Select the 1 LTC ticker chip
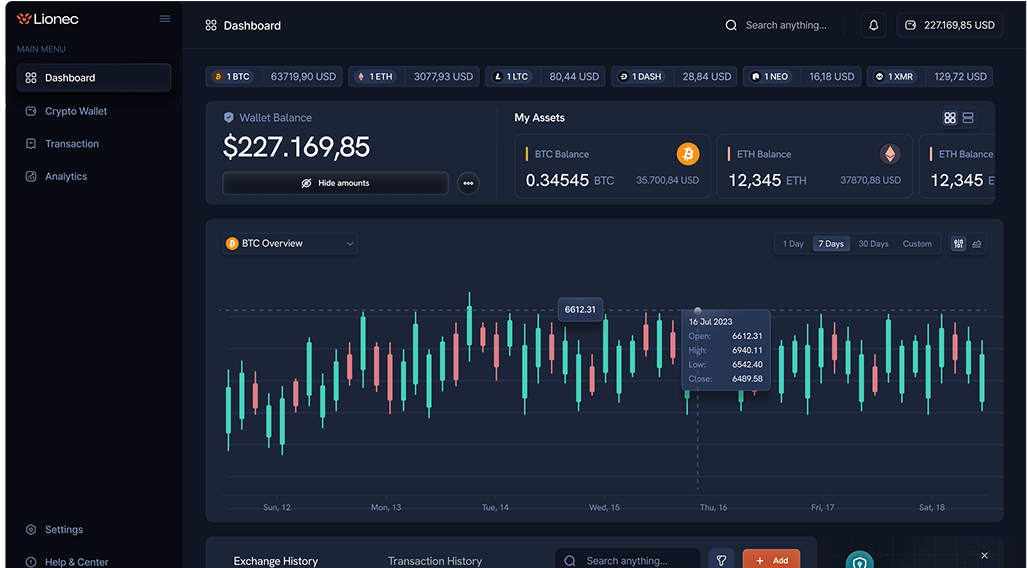1027x568 pixels. [545, 77]
